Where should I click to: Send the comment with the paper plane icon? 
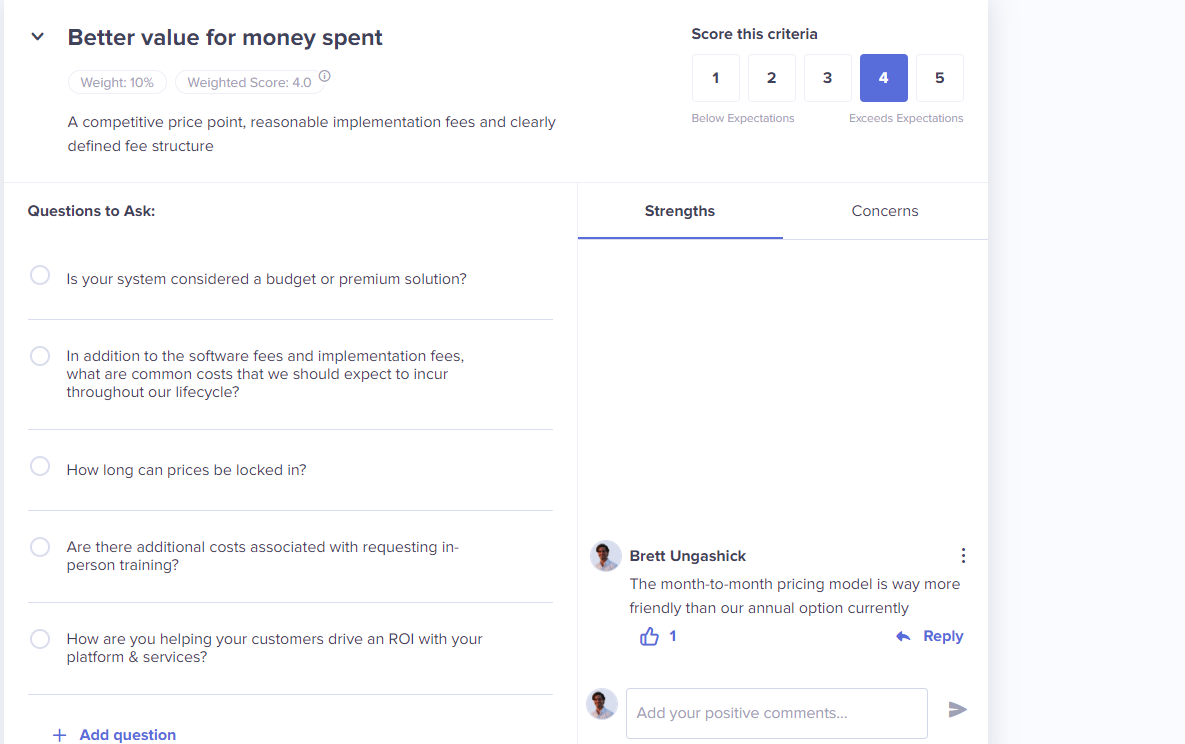click(958, 709)
